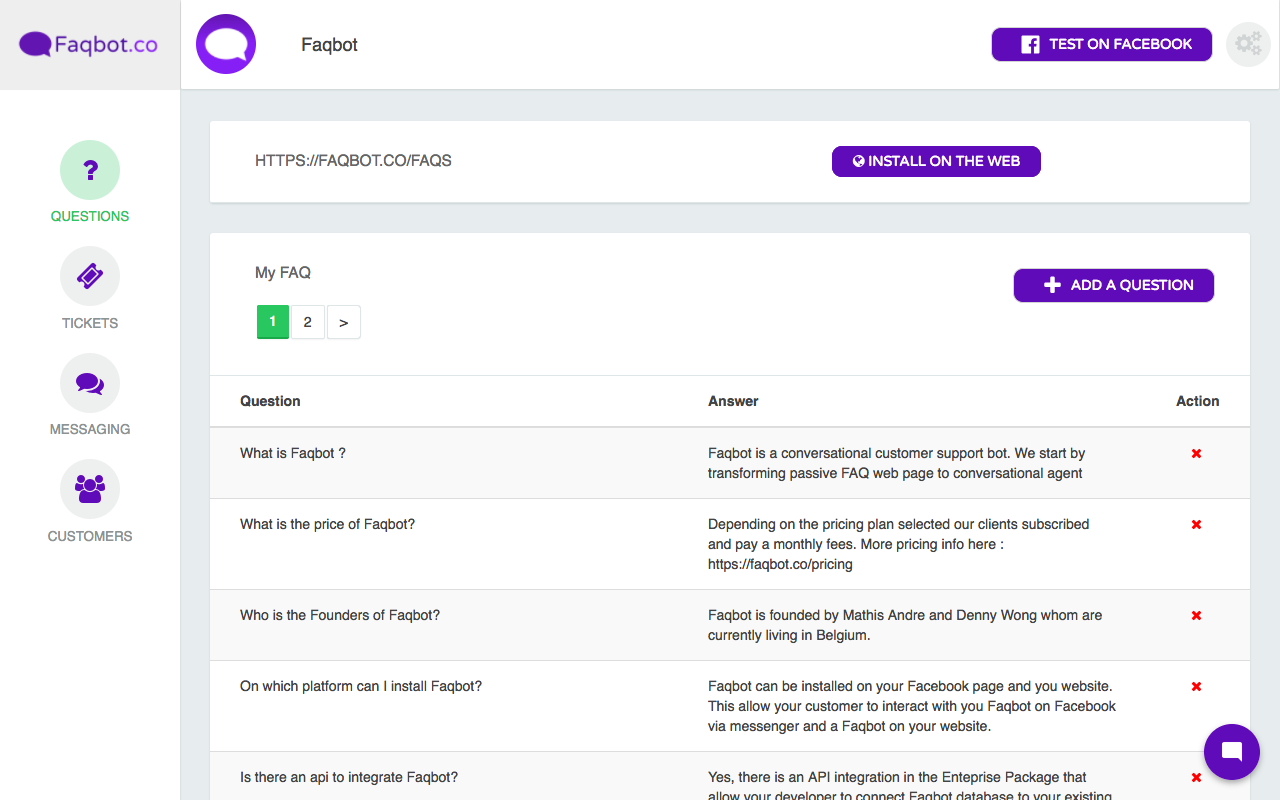Open the Tickets section icon
The height and width of the screenshot is (800, 1280).
coord(90,276)
